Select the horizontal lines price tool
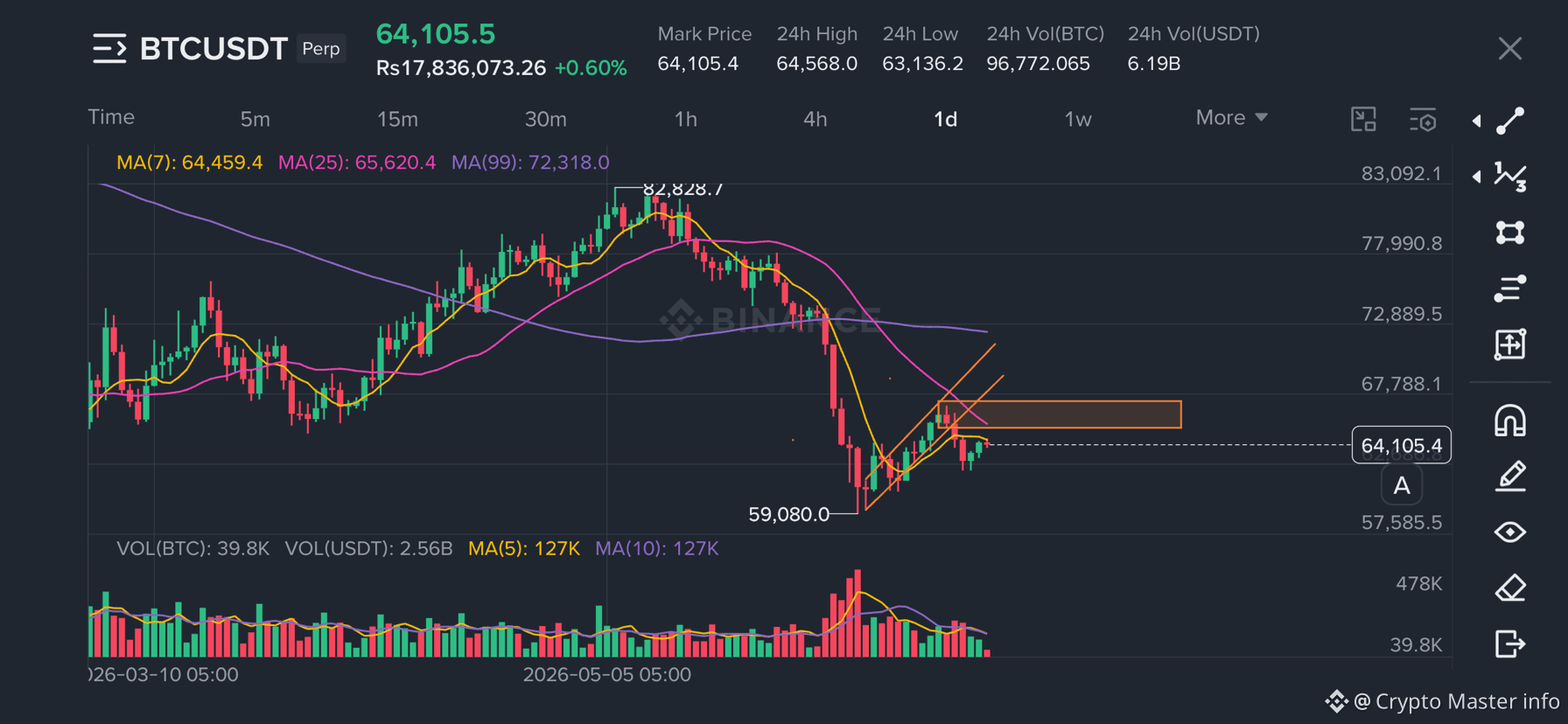 tap(1510, 289)
